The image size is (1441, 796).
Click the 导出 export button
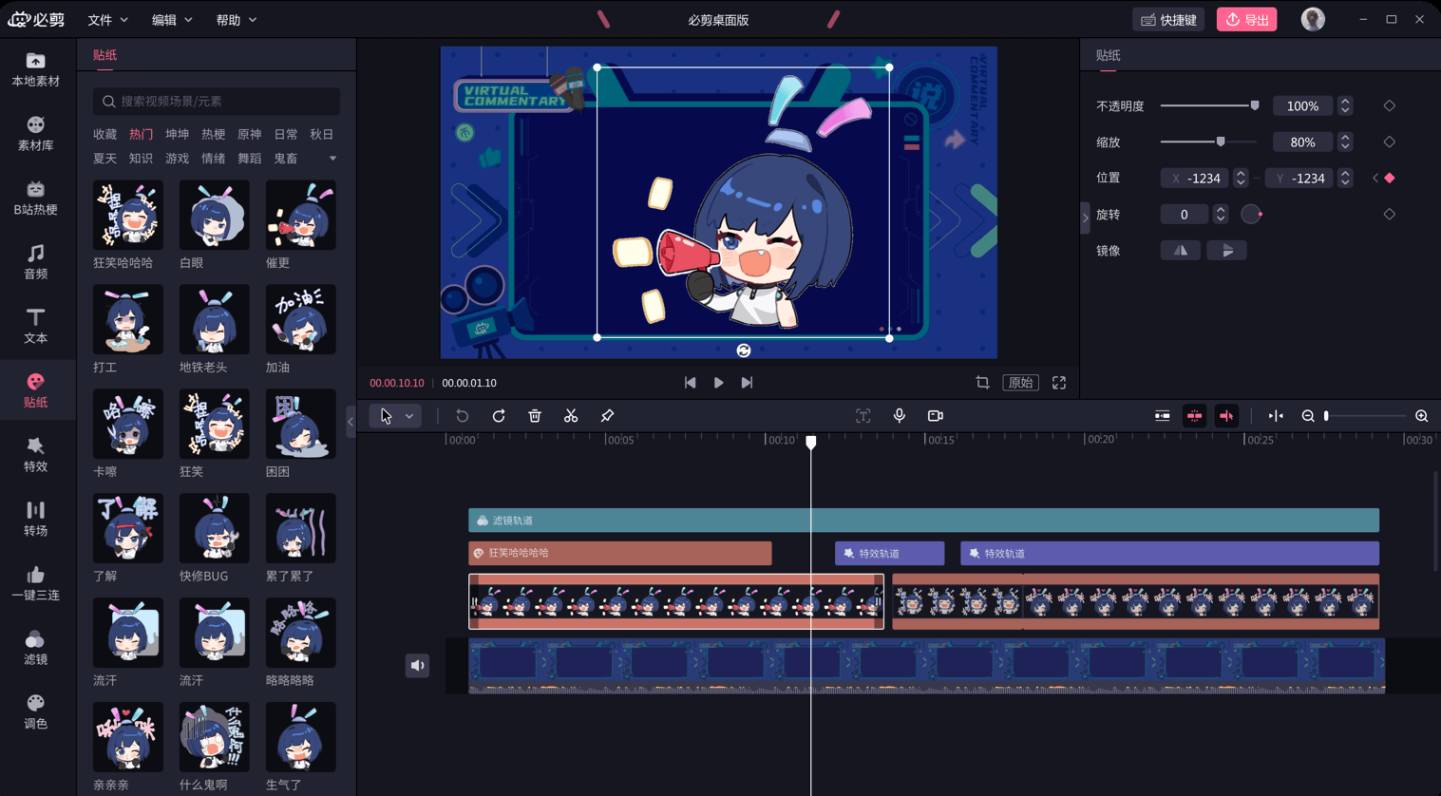coord(1246,20)
